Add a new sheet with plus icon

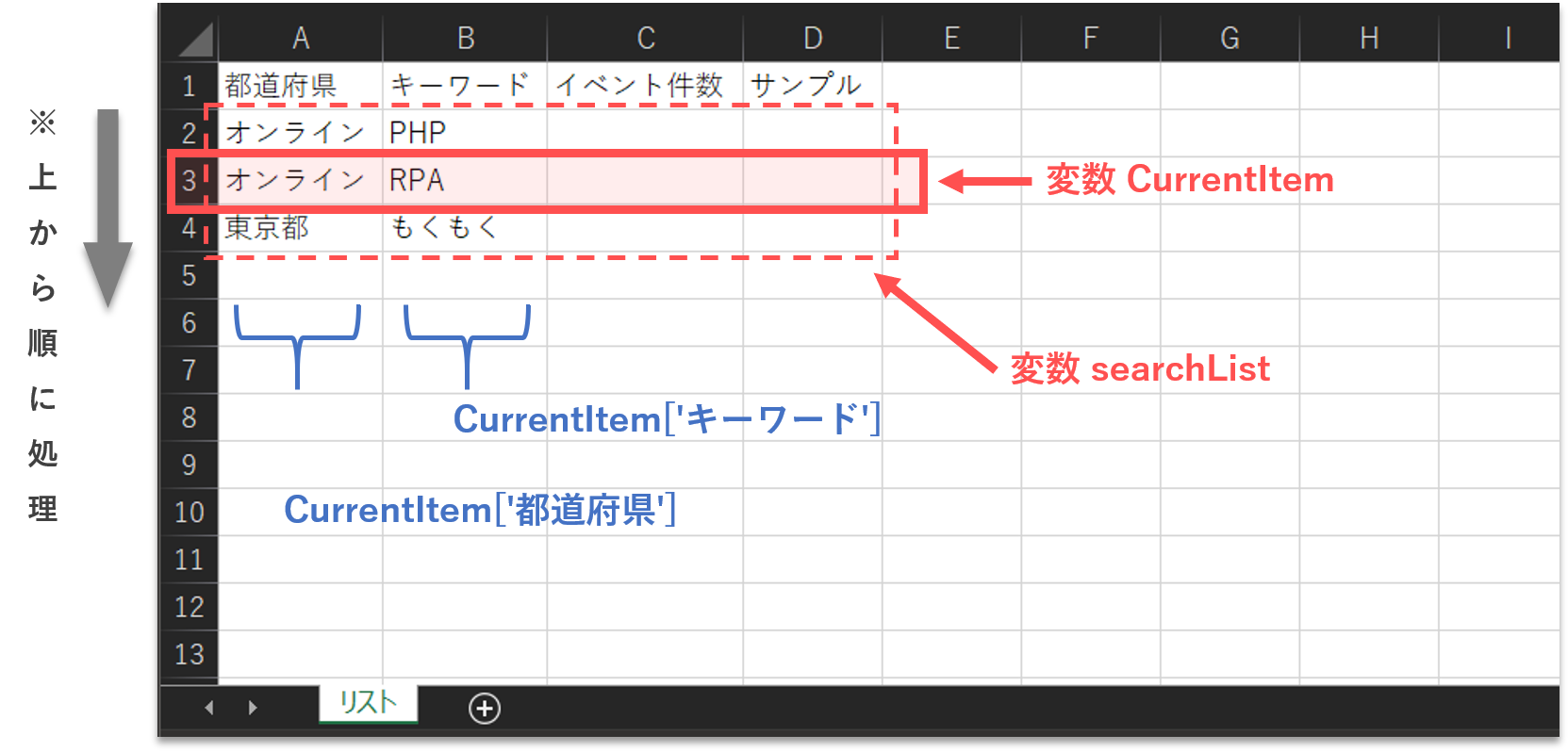click(x=485, y=708)
